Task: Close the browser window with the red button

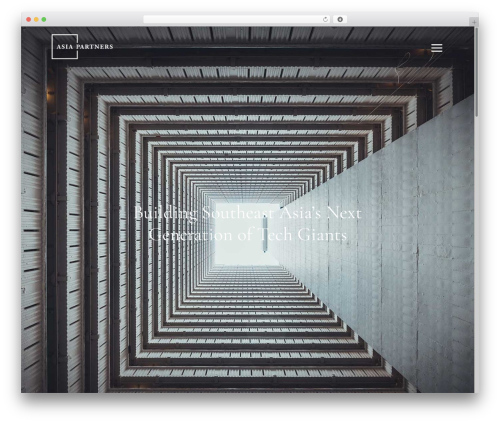Action: 29,19
